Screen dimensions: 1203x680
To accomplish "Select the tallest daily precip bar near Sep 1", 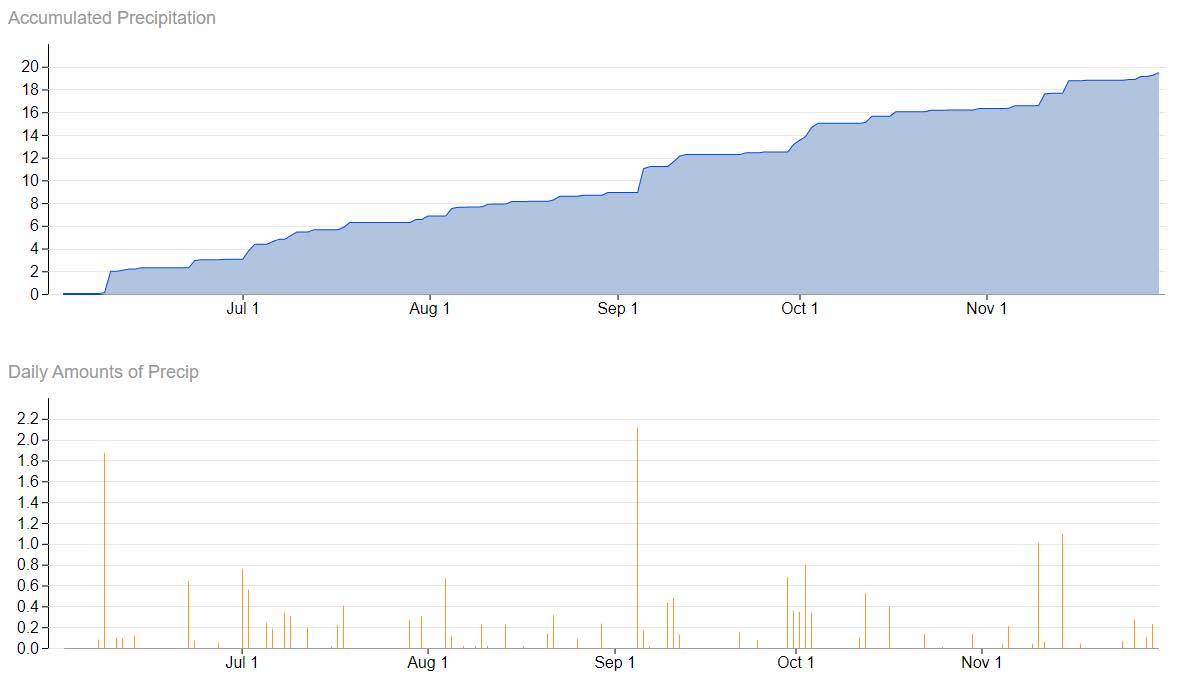I will click(x=637, y=538).
